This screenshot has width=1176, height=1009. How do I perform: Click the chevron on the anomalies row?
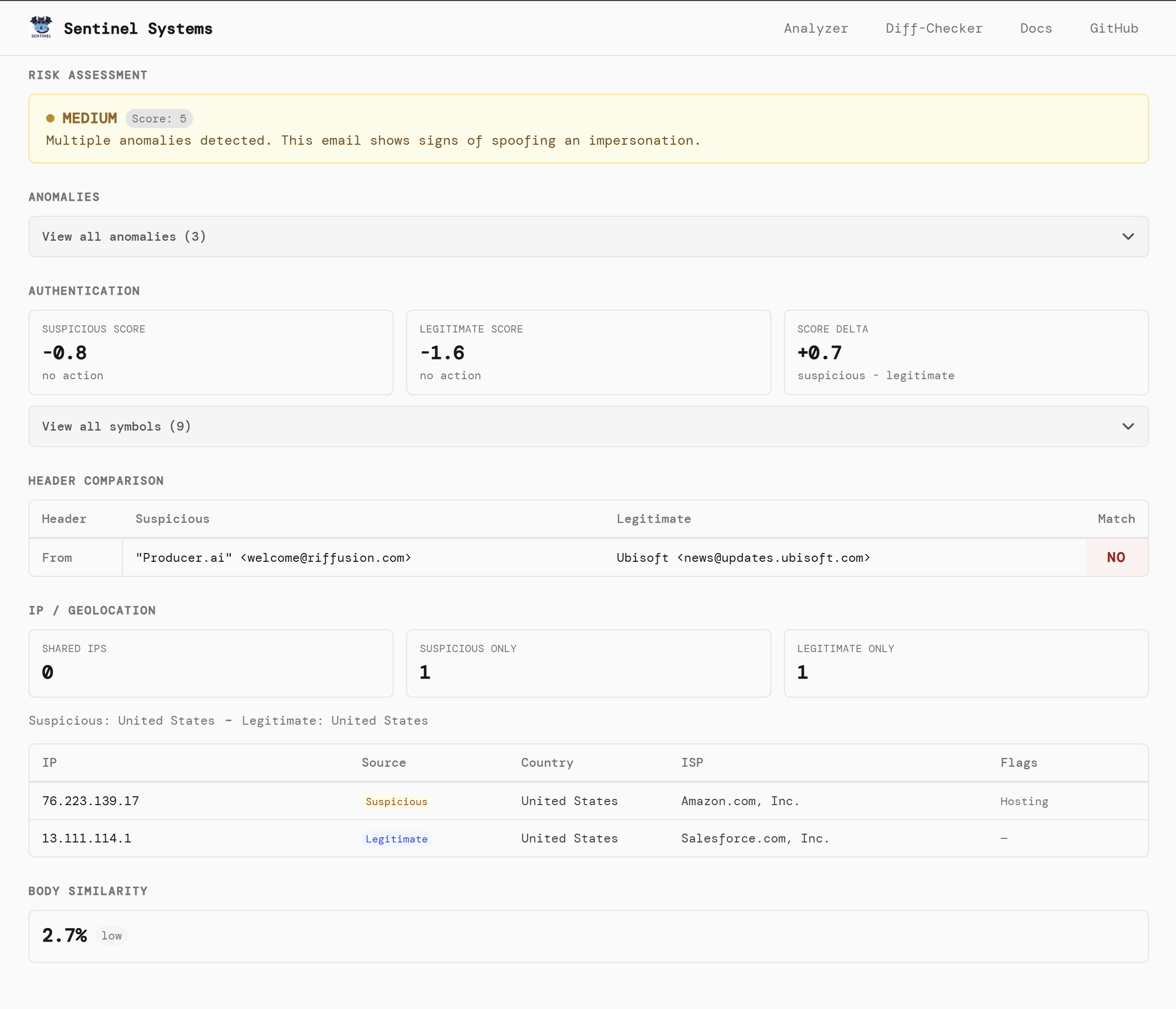(1128, 237)
